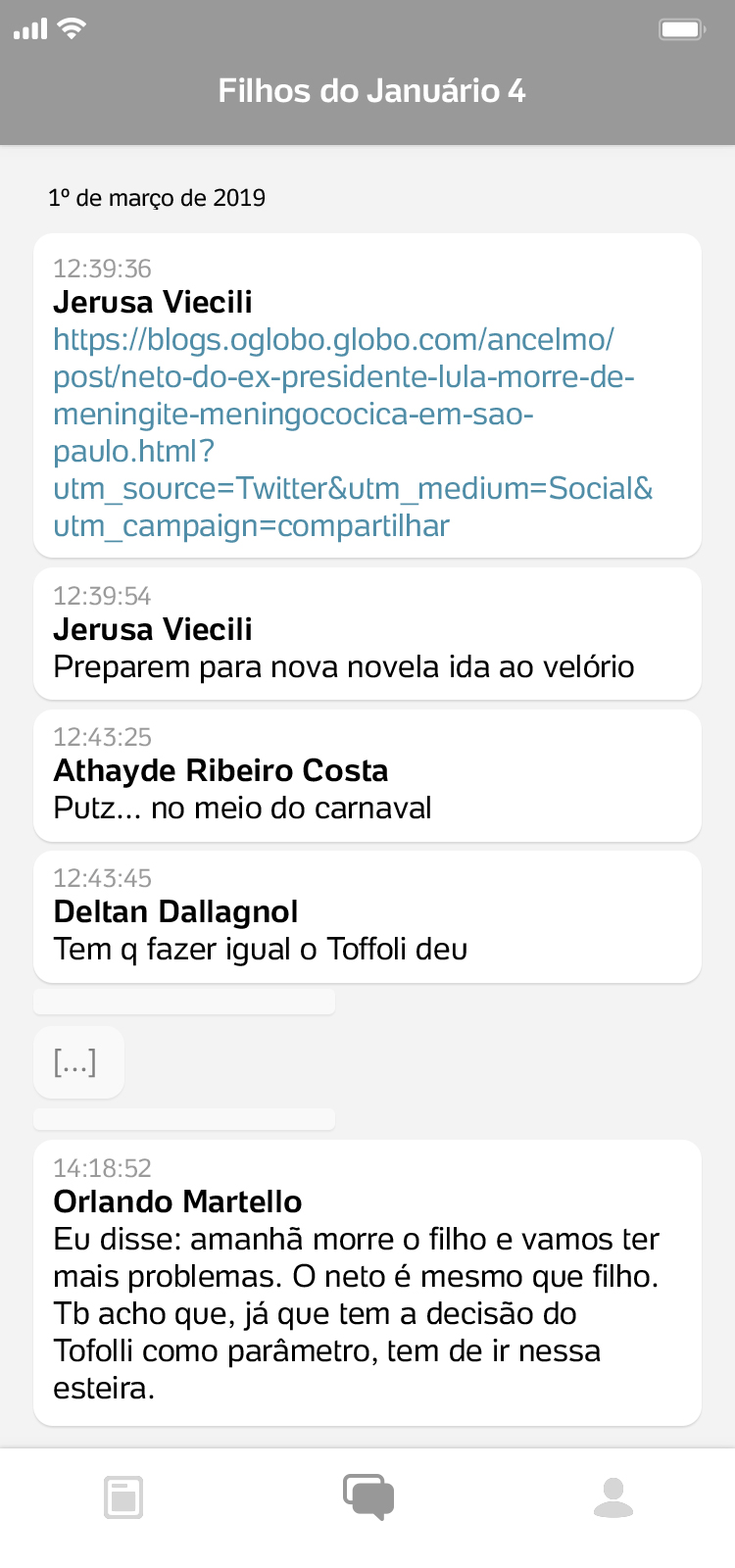Select message "Preparem para nova novela ida ao velório"
This screenshot has height=1568, width=735.
point(344,667)
